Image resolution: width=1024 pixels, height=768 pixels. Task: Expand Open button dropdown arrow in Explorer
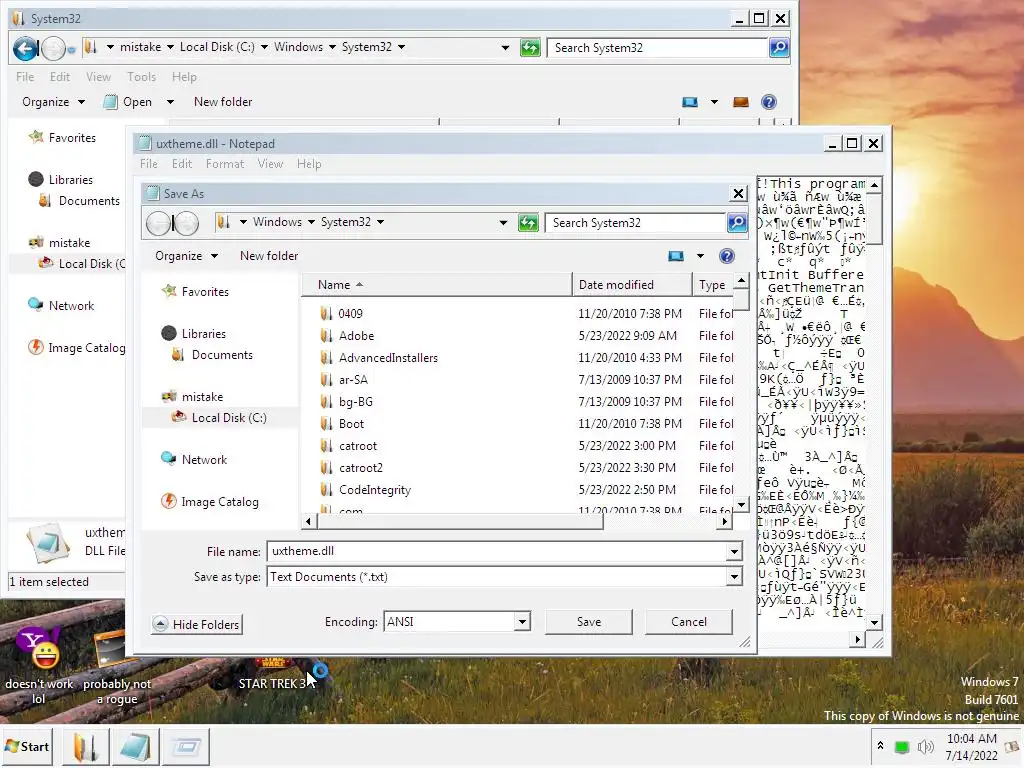[170, 102]
